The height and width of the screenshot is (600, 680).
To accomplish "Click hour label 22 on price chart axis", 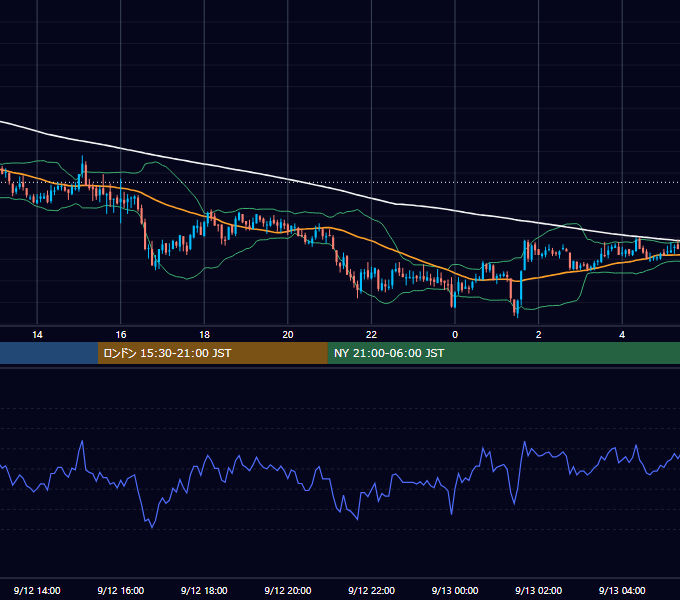I will [371, 335].
